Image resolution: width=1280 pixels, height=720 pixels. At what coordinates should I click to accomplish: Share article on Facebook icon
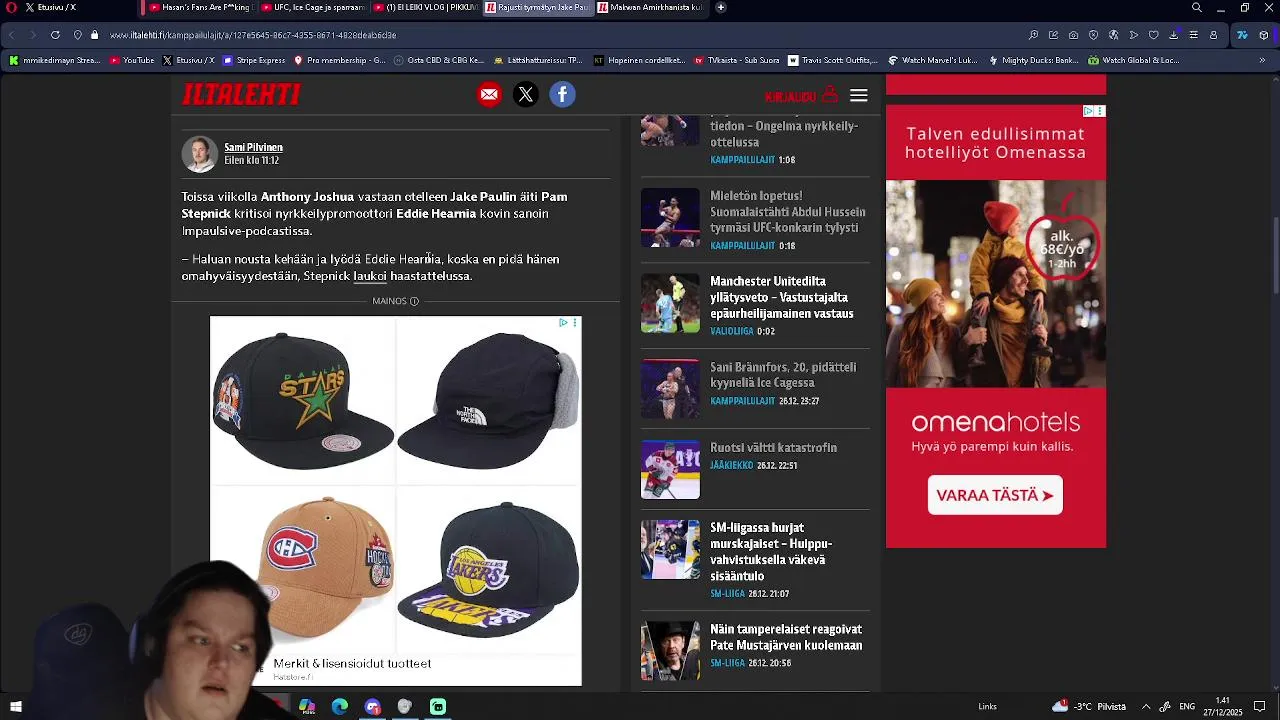(562, 95)
